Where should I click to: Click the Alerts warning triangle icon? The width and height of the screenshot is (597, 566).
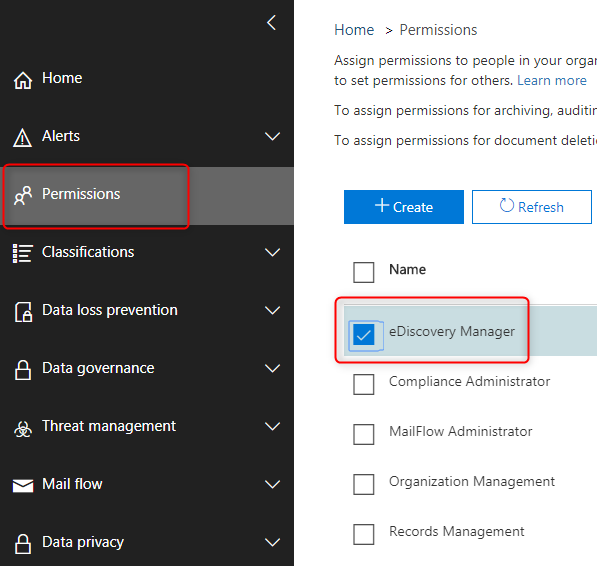click(22, 137)
